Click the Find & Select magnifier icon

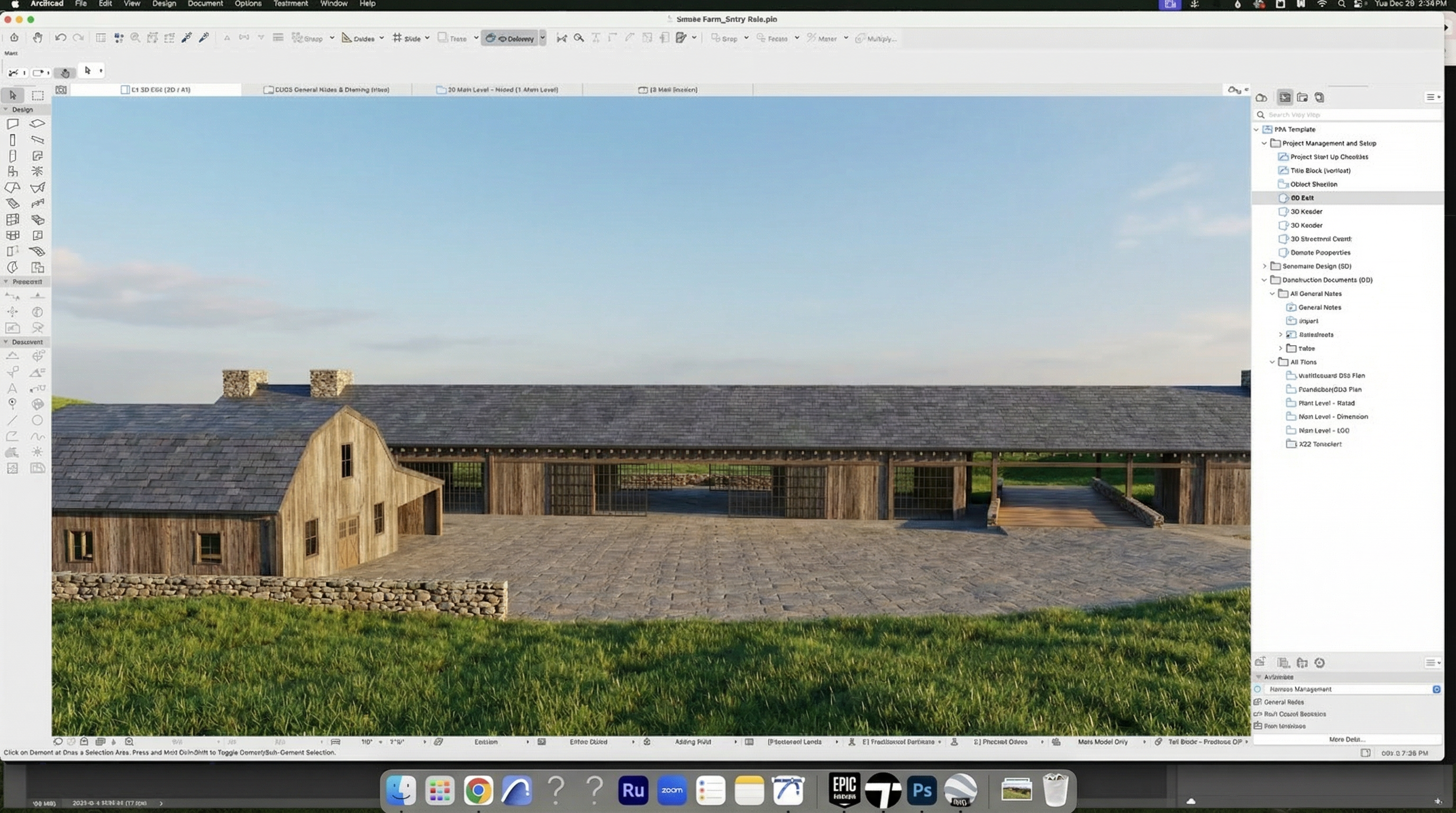[579, 38]
